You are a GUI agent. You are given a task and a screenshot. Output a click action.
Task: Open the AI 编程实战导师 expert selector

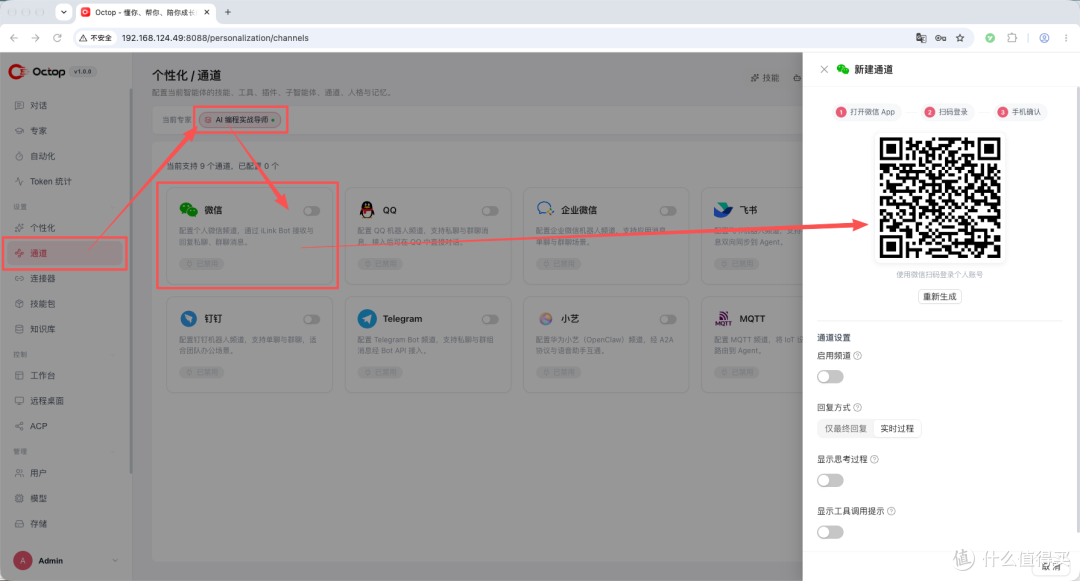point(241,120)
